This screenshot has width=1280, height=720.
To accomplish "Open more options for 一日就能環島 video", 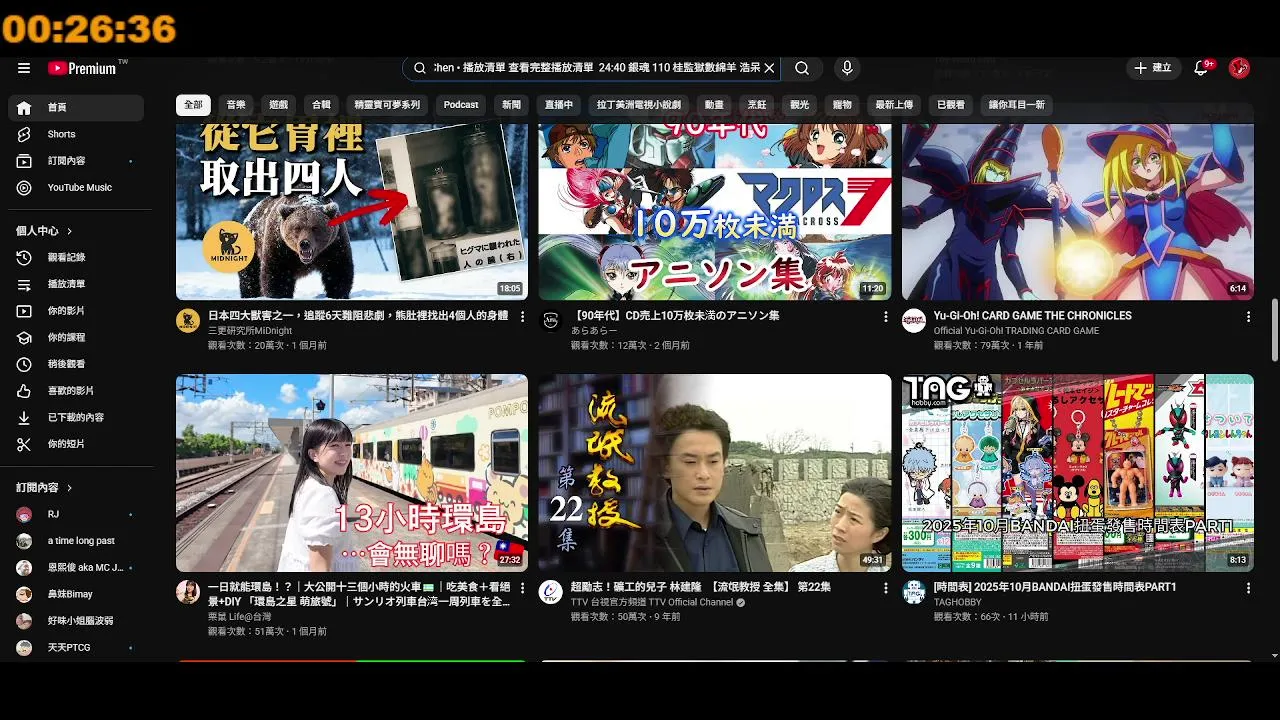I will [522, 588].
